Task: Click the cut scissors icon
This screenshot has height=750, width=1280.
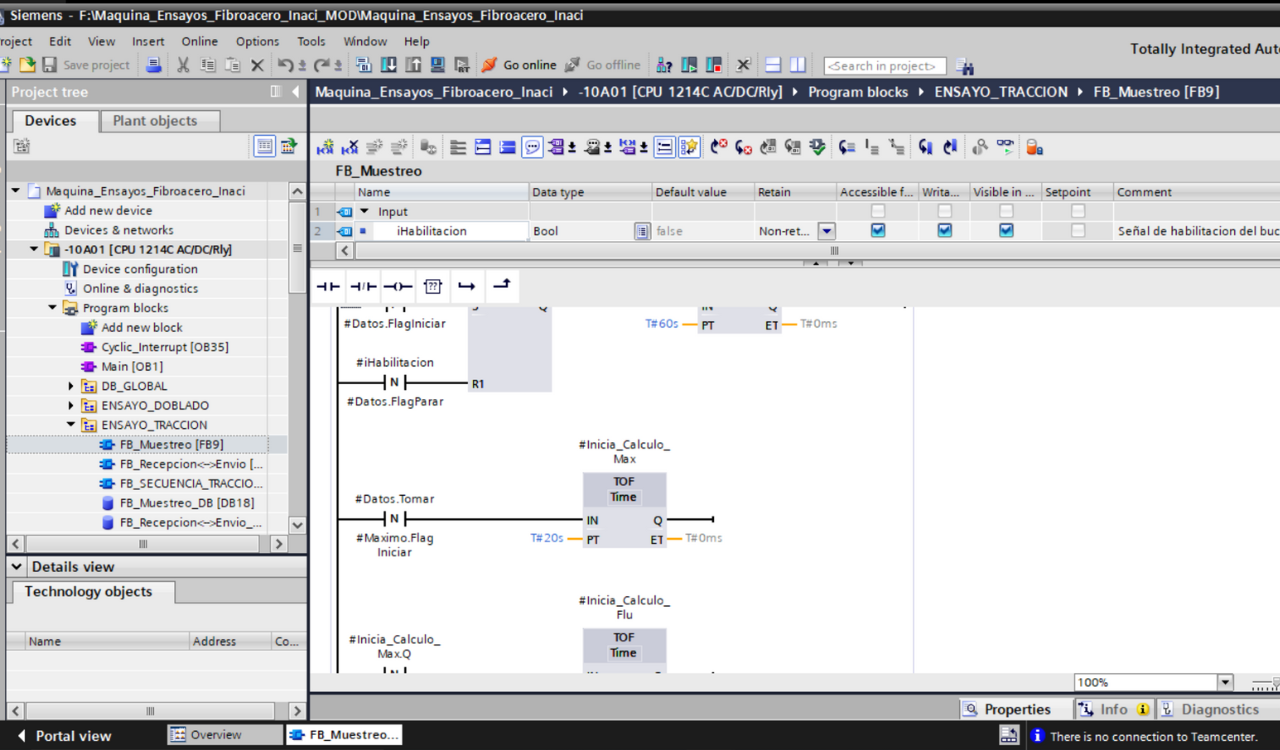Action: click(x=183, y=65)
